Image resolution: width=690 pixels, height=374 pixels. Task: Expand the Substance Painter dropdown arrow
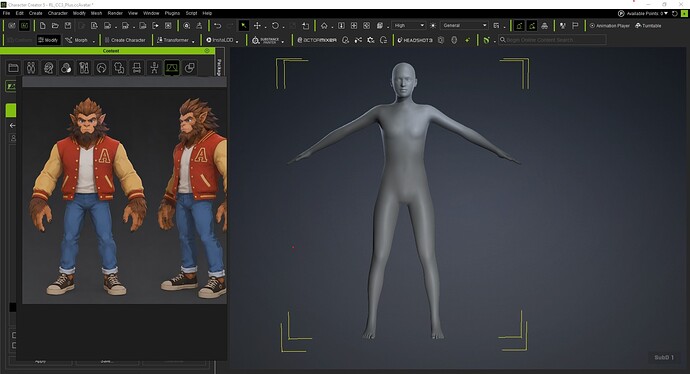click(x=283, y=41)
